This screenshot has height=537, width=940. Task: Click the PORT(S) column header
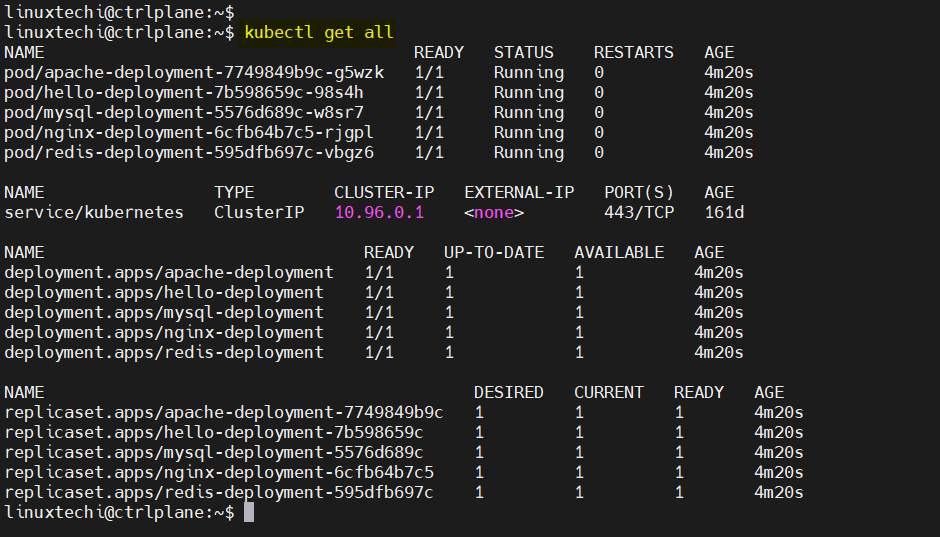tap(639, 192)
